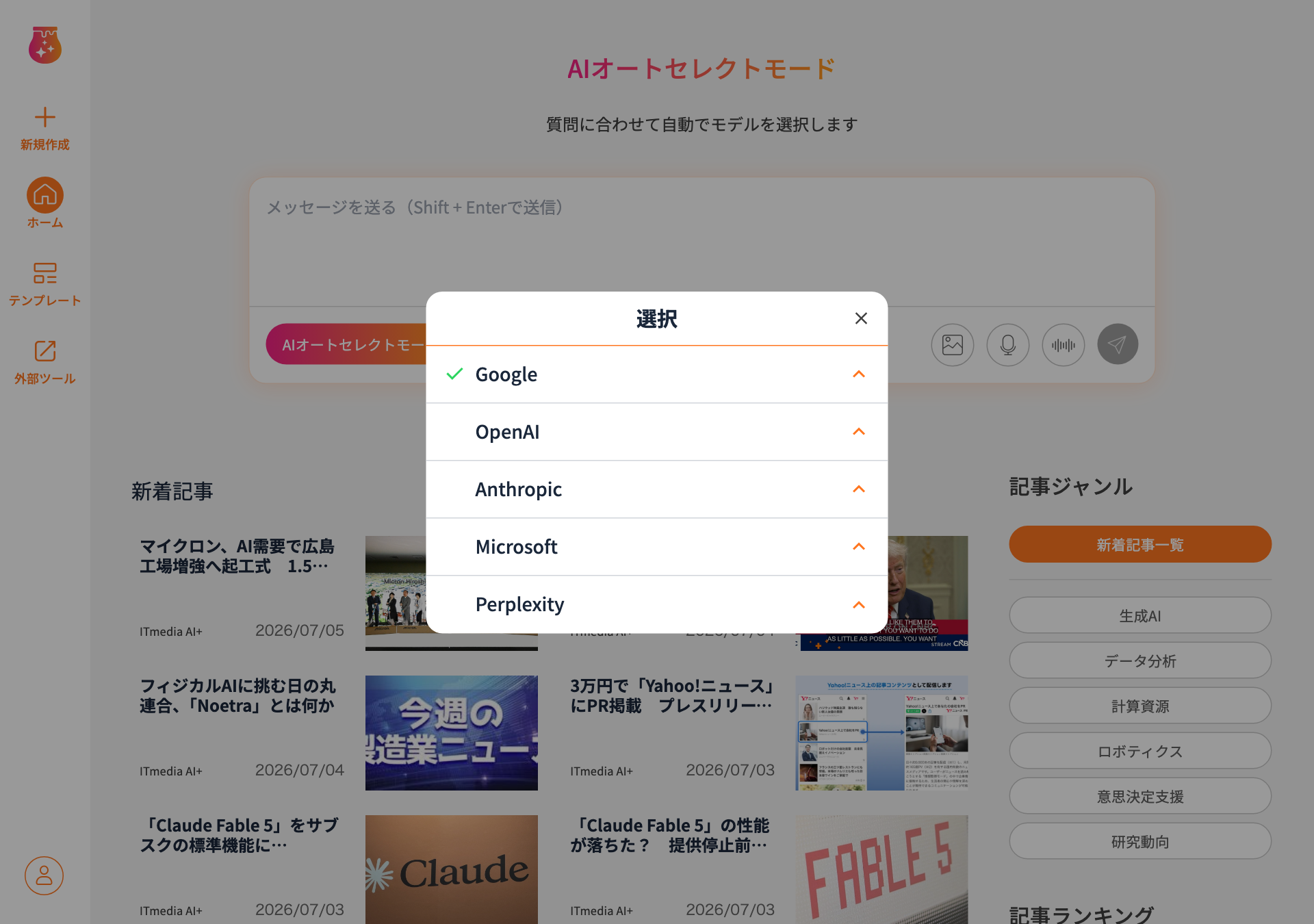Click the 新規作成 plus icon
This screenshot has height=924, width=1314.
click(x=45, y=117)
